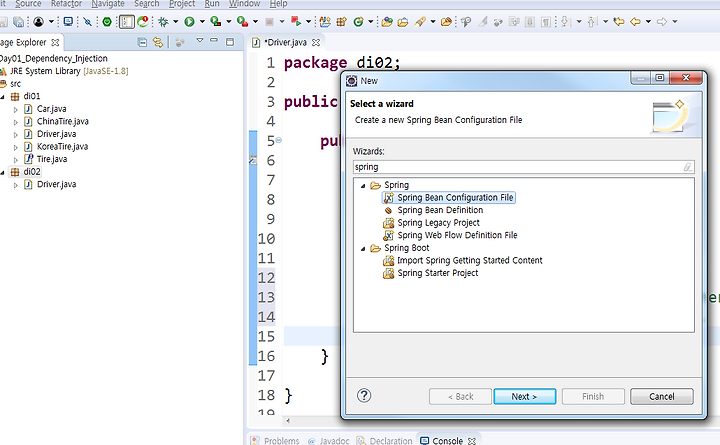
Task: Click the External Tools run icon
Action: [x=242, y=22]
